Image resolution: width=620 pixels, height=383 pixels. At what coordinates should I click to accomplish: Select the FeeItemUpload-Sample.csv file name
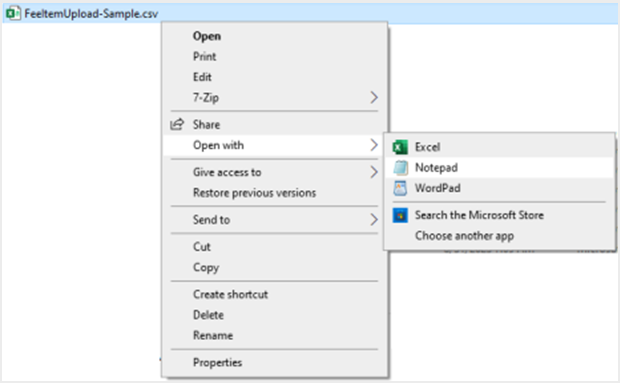91,14
